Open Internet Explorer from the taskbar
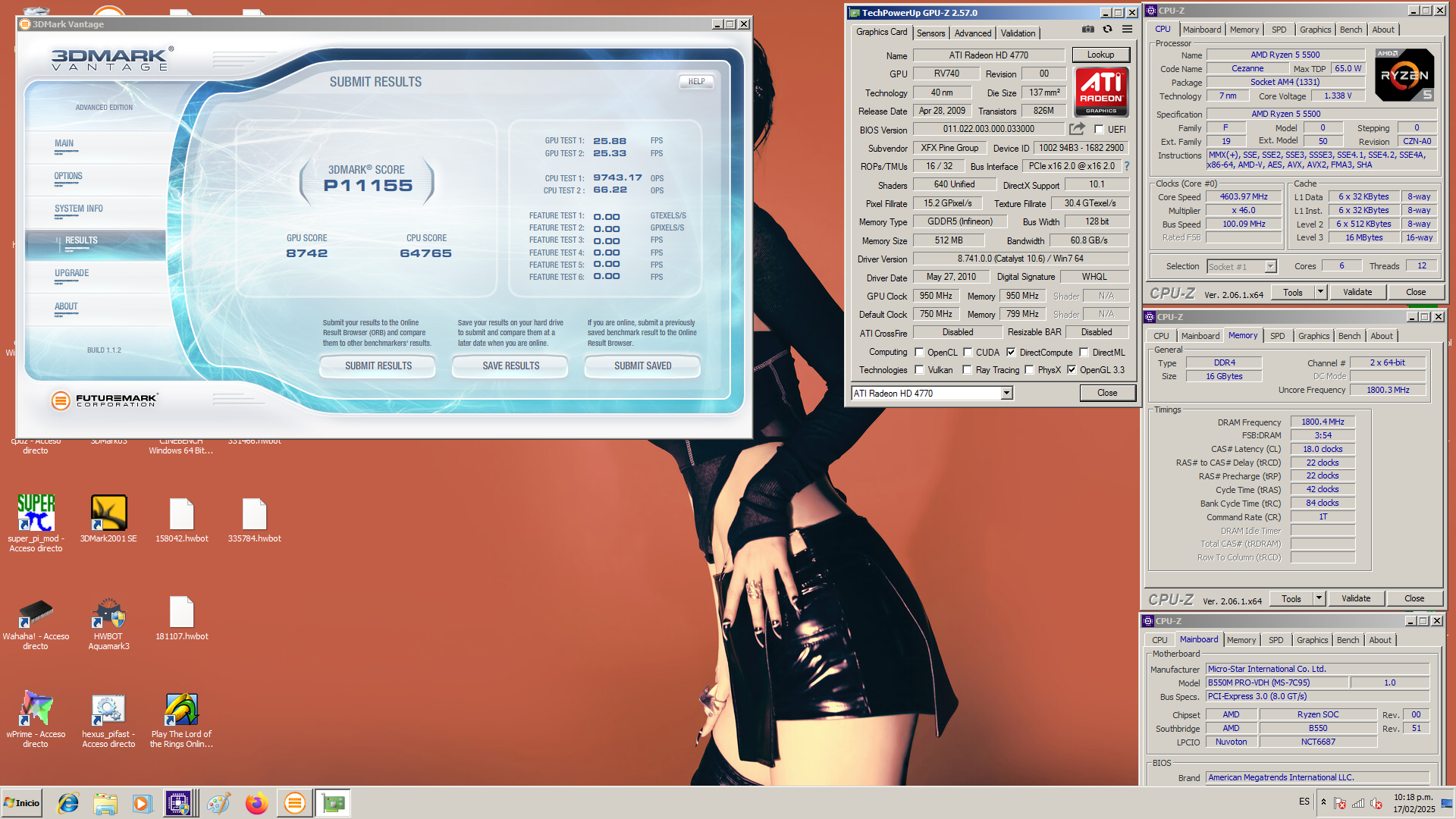Image resolution: width=1456 pixels, height=819 pixels. coord(68,803)
